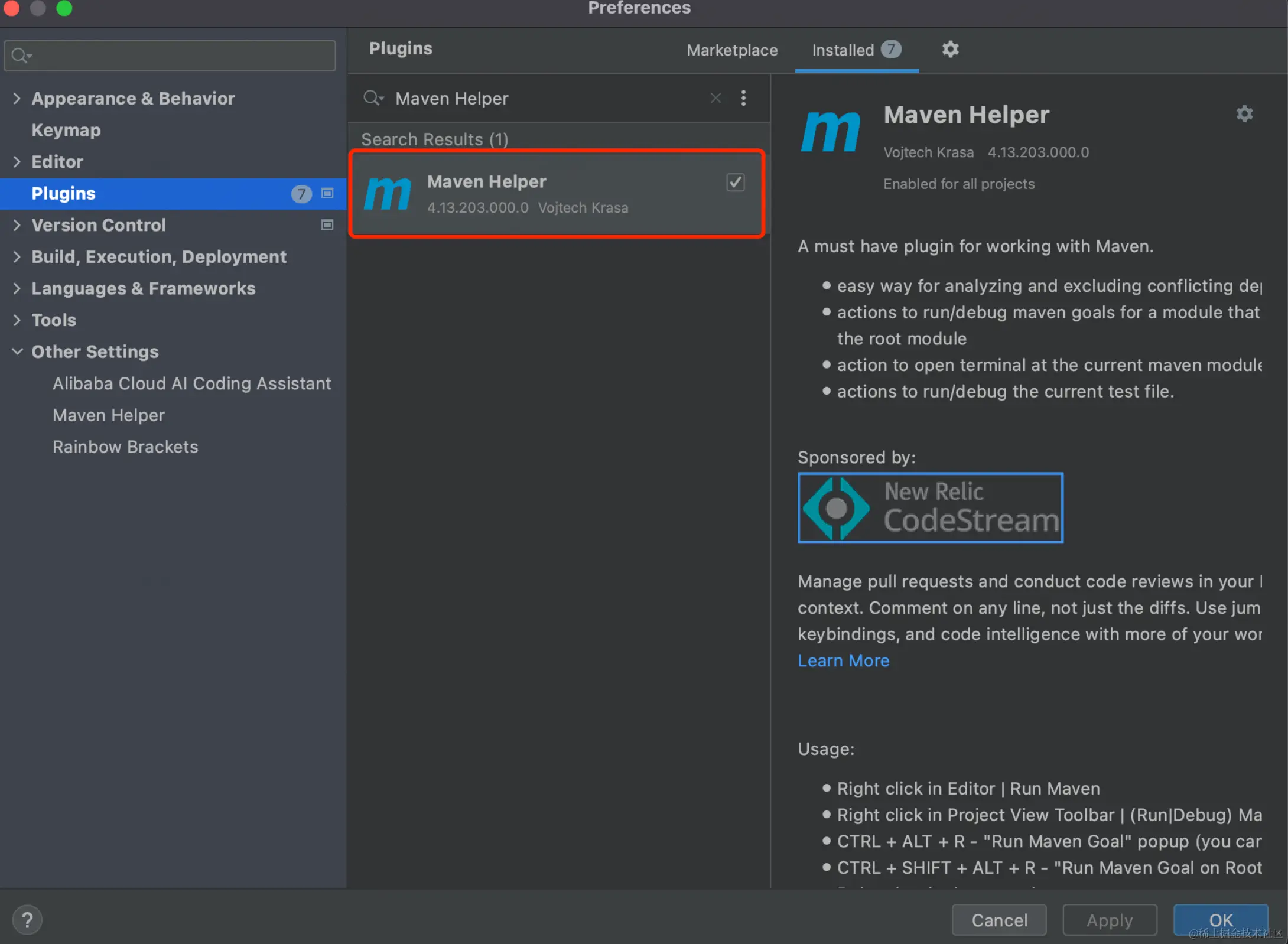
Task: Click the project-level icon on the Plugins row
Action: tap(327, 193)
